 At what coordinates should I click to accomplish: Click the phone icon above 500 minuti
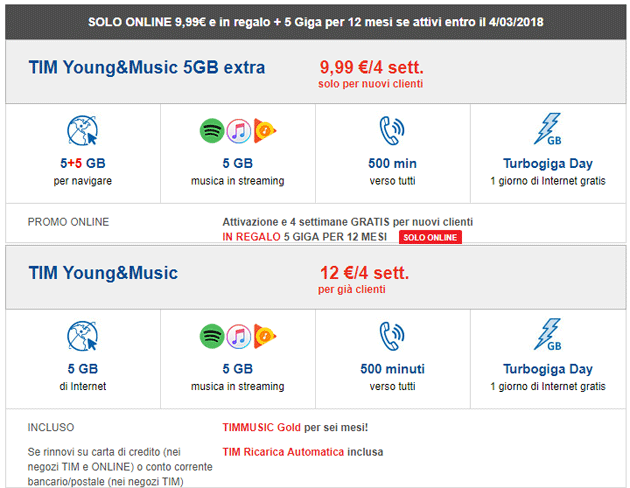click(x=392, y=336)
